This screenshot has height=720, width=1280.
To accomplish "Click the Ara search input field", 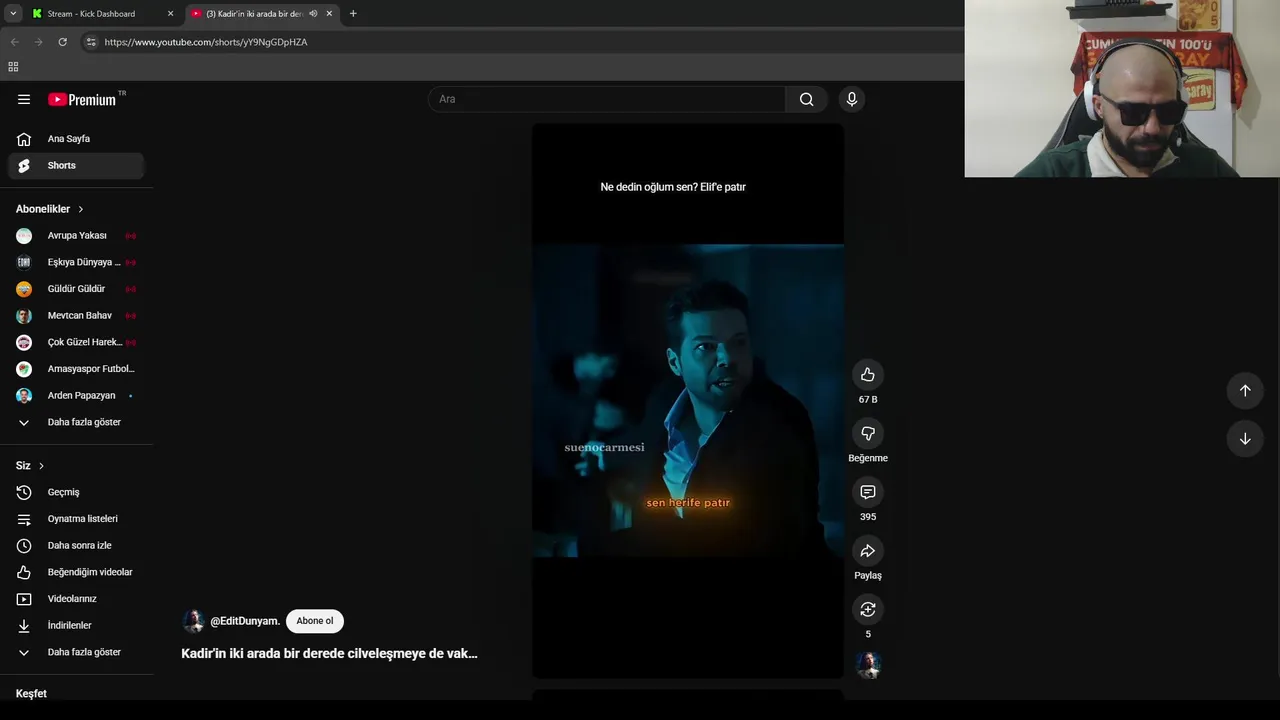I will [607, 99].
